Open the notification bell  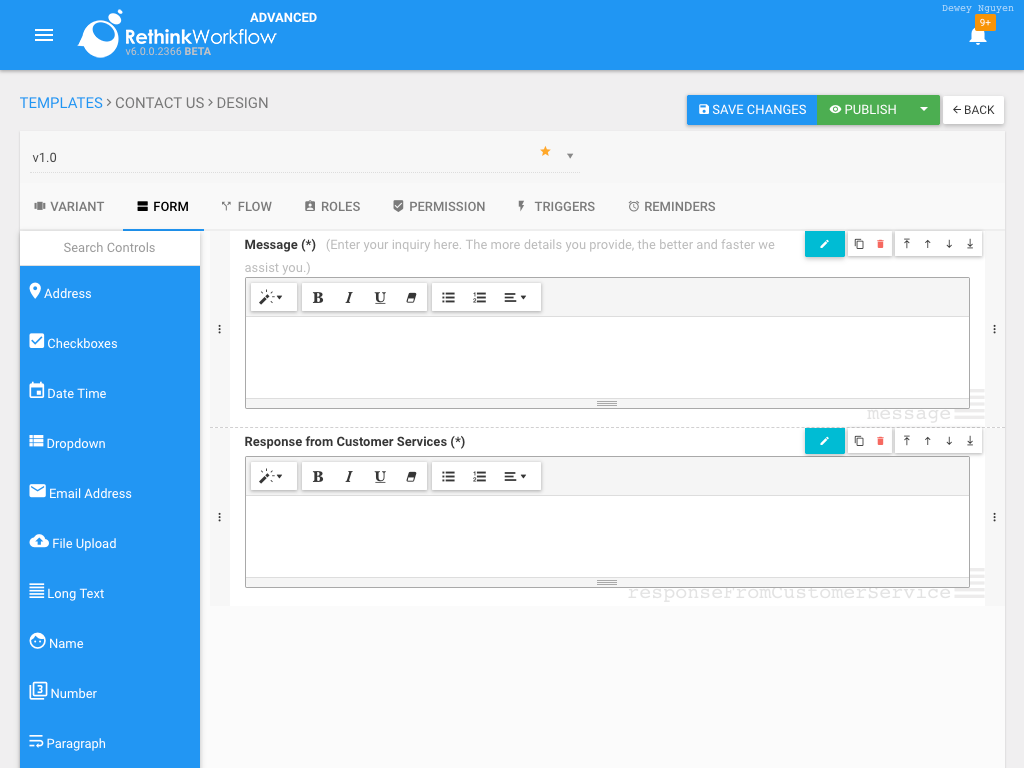click(977, 38)
